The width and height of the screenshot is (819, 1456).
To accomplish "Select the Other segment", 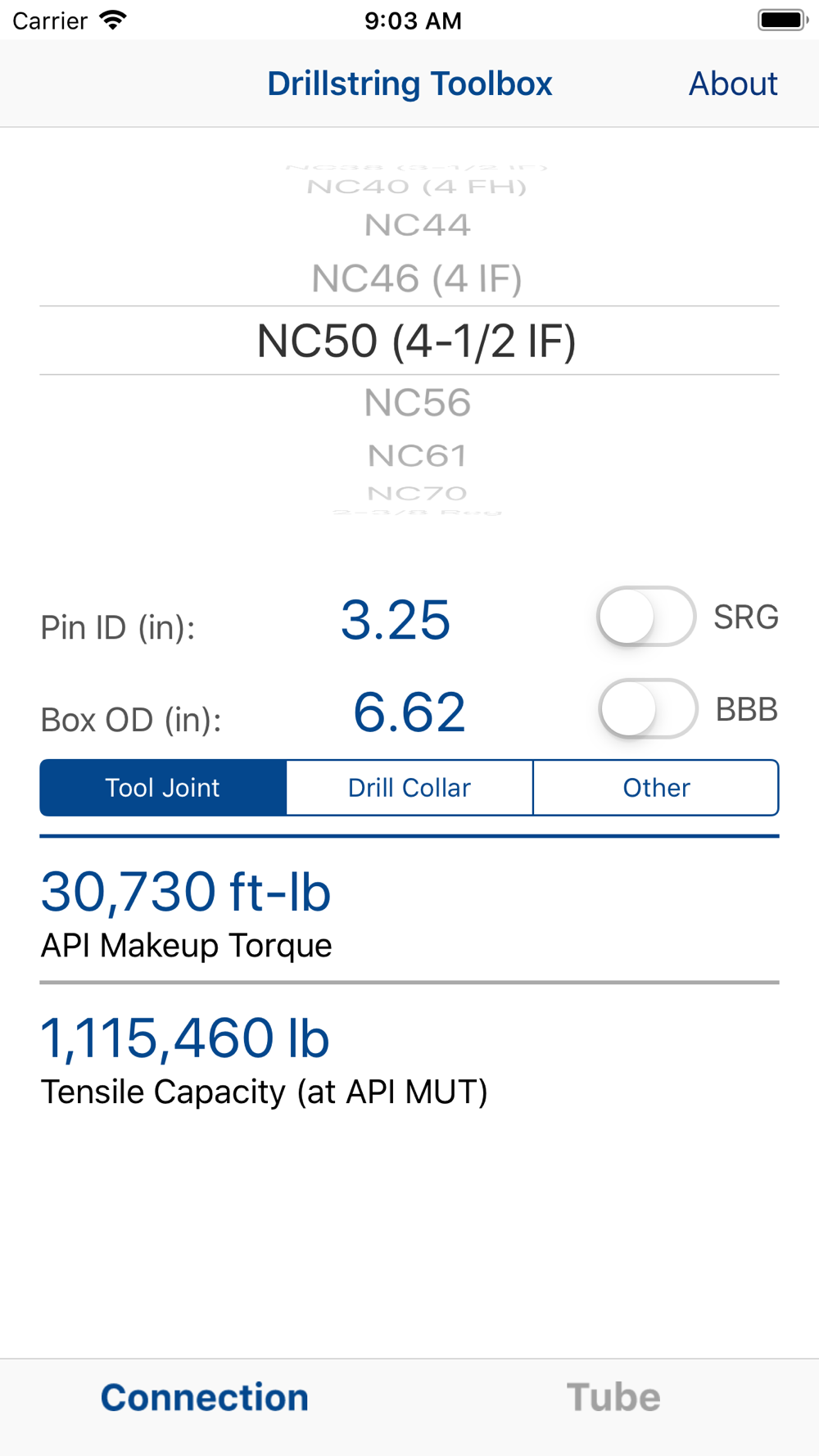I will 656,788.
